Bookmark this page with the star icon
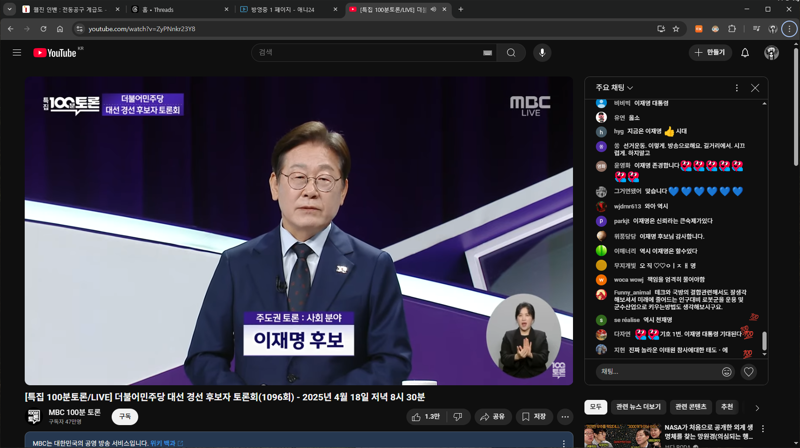 (676, 29)
